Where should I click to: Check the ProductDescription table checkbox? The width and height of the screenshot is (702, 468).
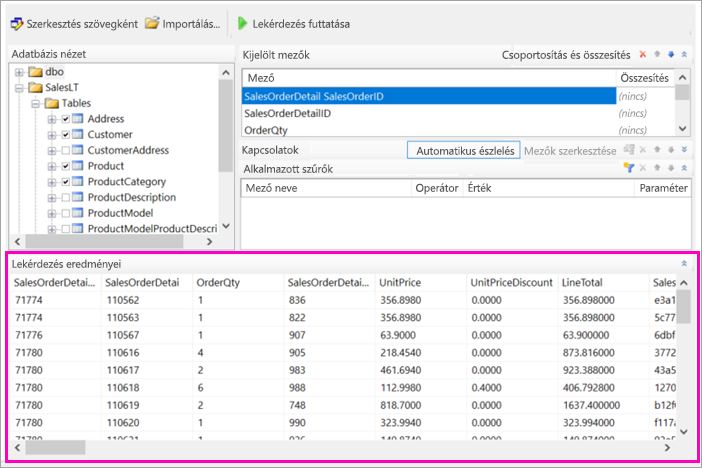coord(66,198)
